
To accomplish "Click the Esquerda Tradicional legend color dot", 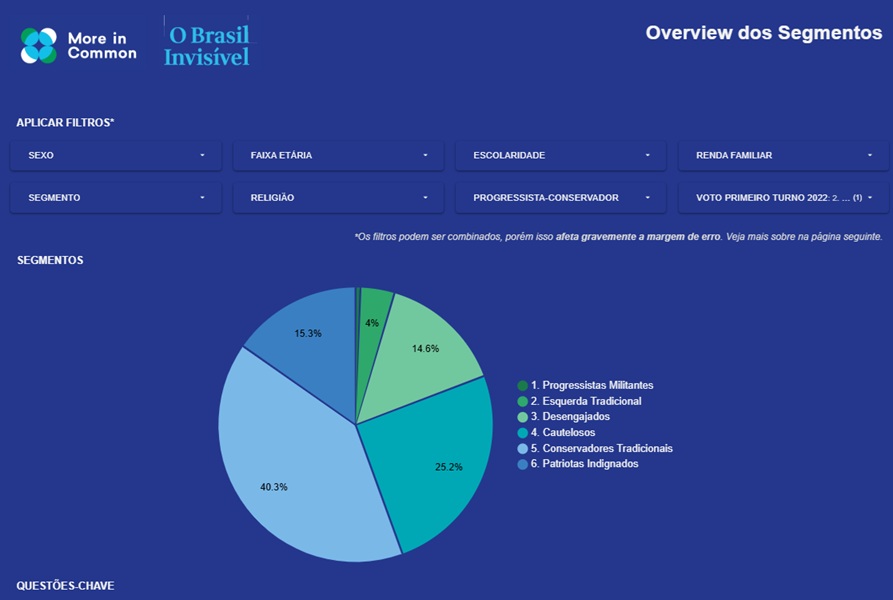I will point(522,401).
